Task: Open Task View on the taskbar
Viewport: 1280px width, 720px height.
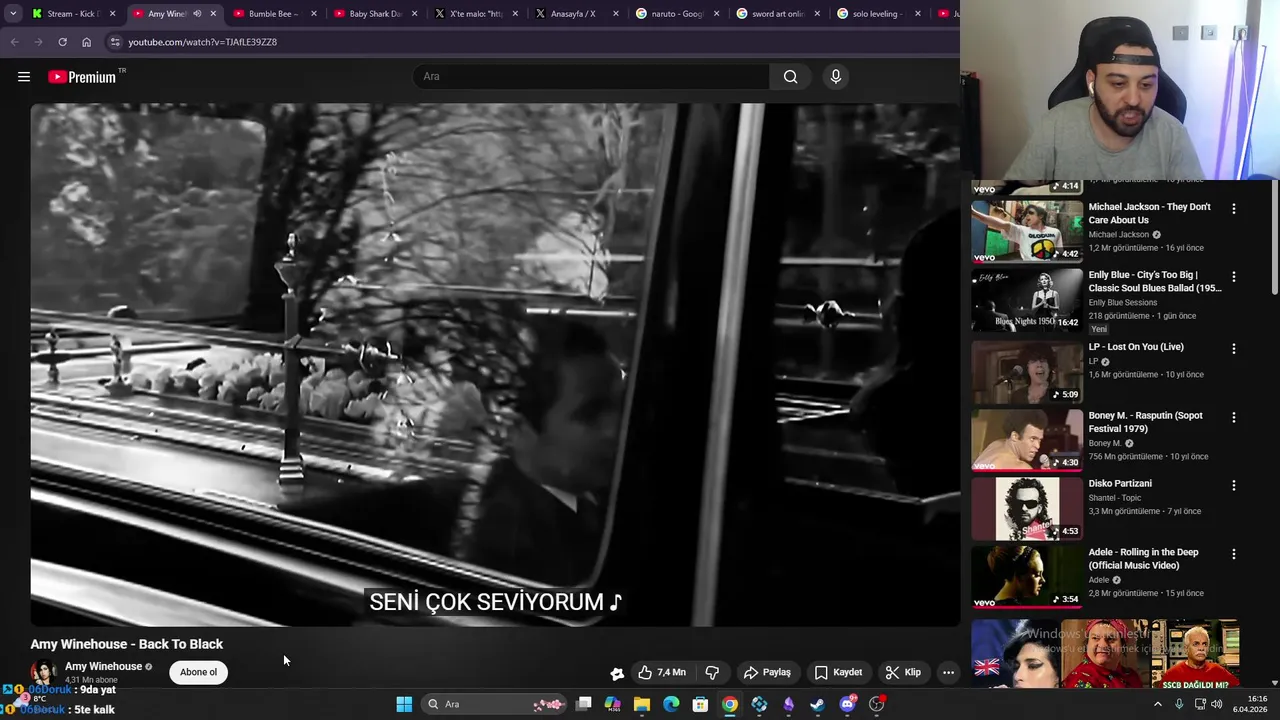Action: (x=584, y=704)
